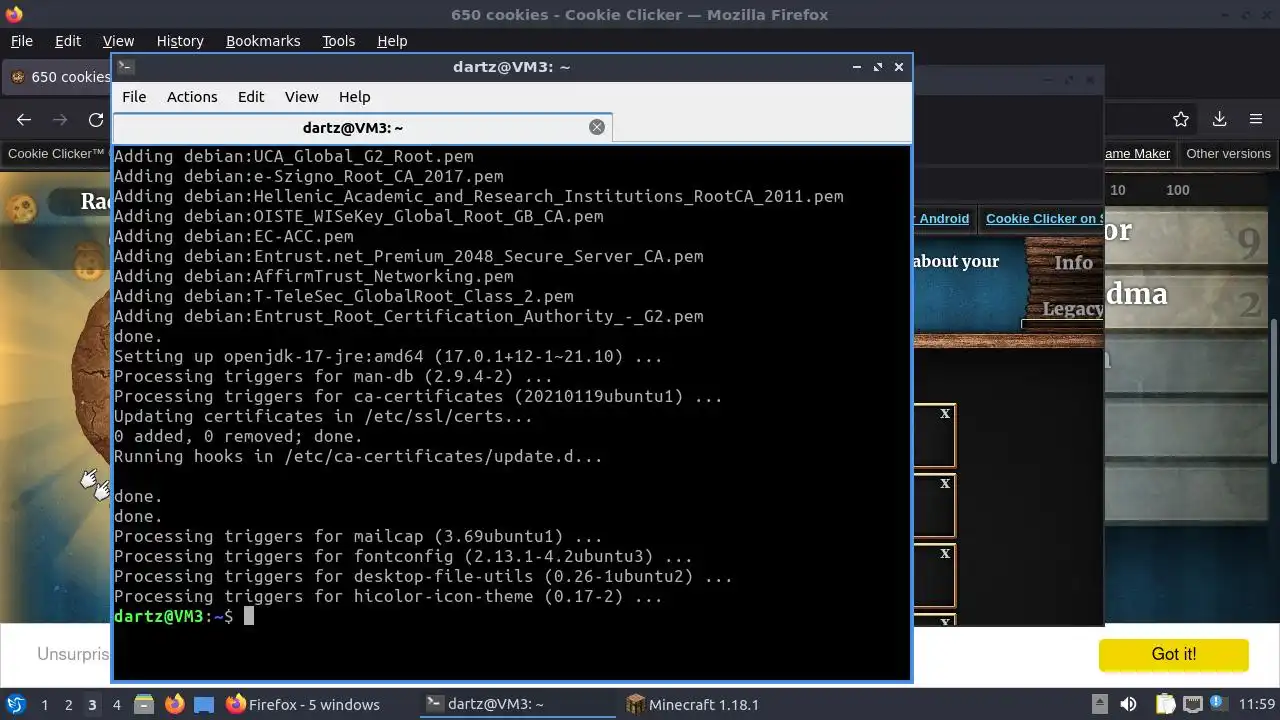Open the Firefox downloads panel

pyautogui.click(x=1219, y=120)
